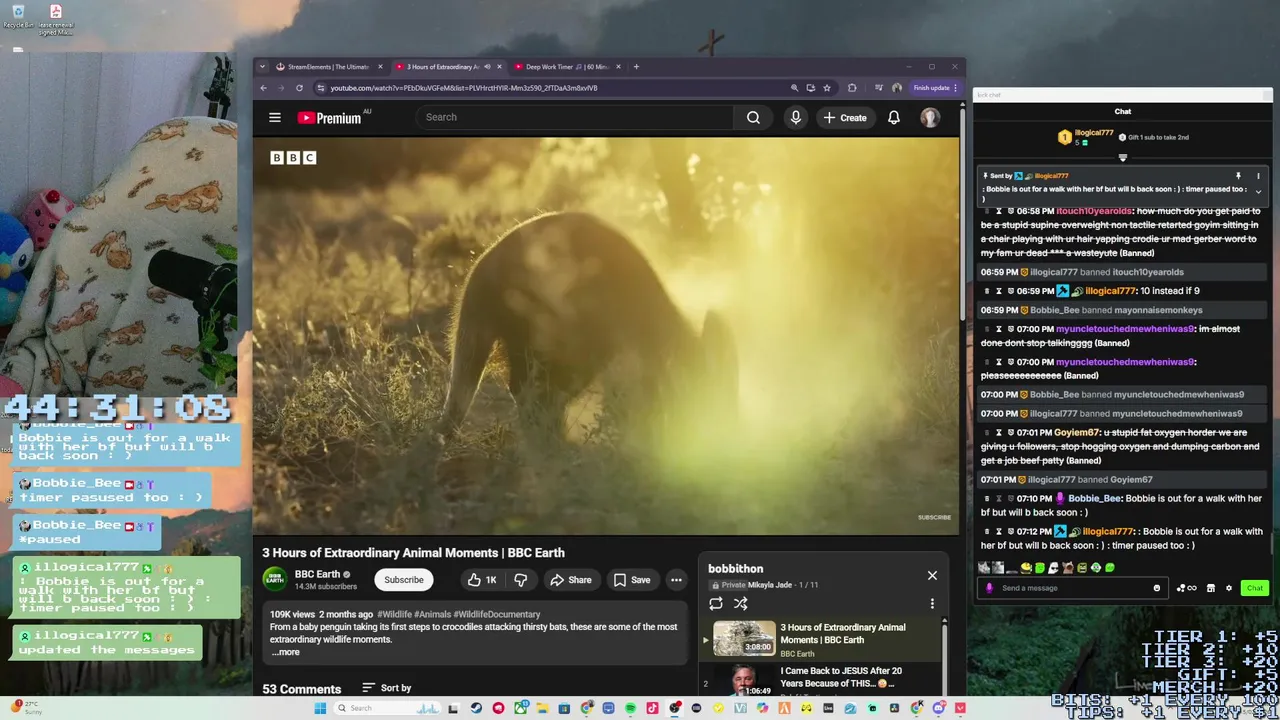The width and height of the screenshot is (1280, 720).
Task: Click Finish update in the browser
Action: 934,88
